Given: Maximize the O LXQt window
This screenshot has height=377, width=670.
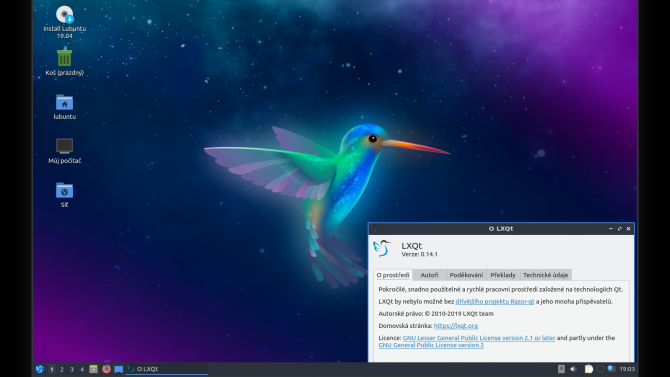Looking at the screenshot, I should 620,229.
